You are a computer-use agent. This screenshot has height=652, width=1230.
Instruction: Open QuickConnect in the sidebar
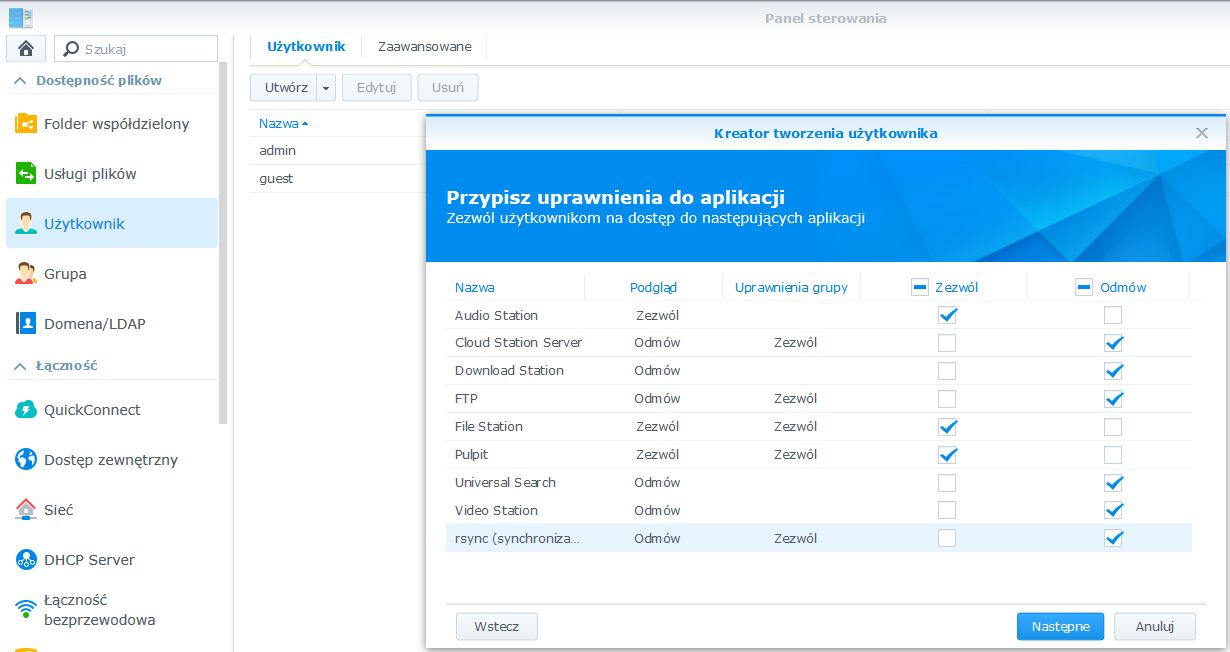[112, 410]
